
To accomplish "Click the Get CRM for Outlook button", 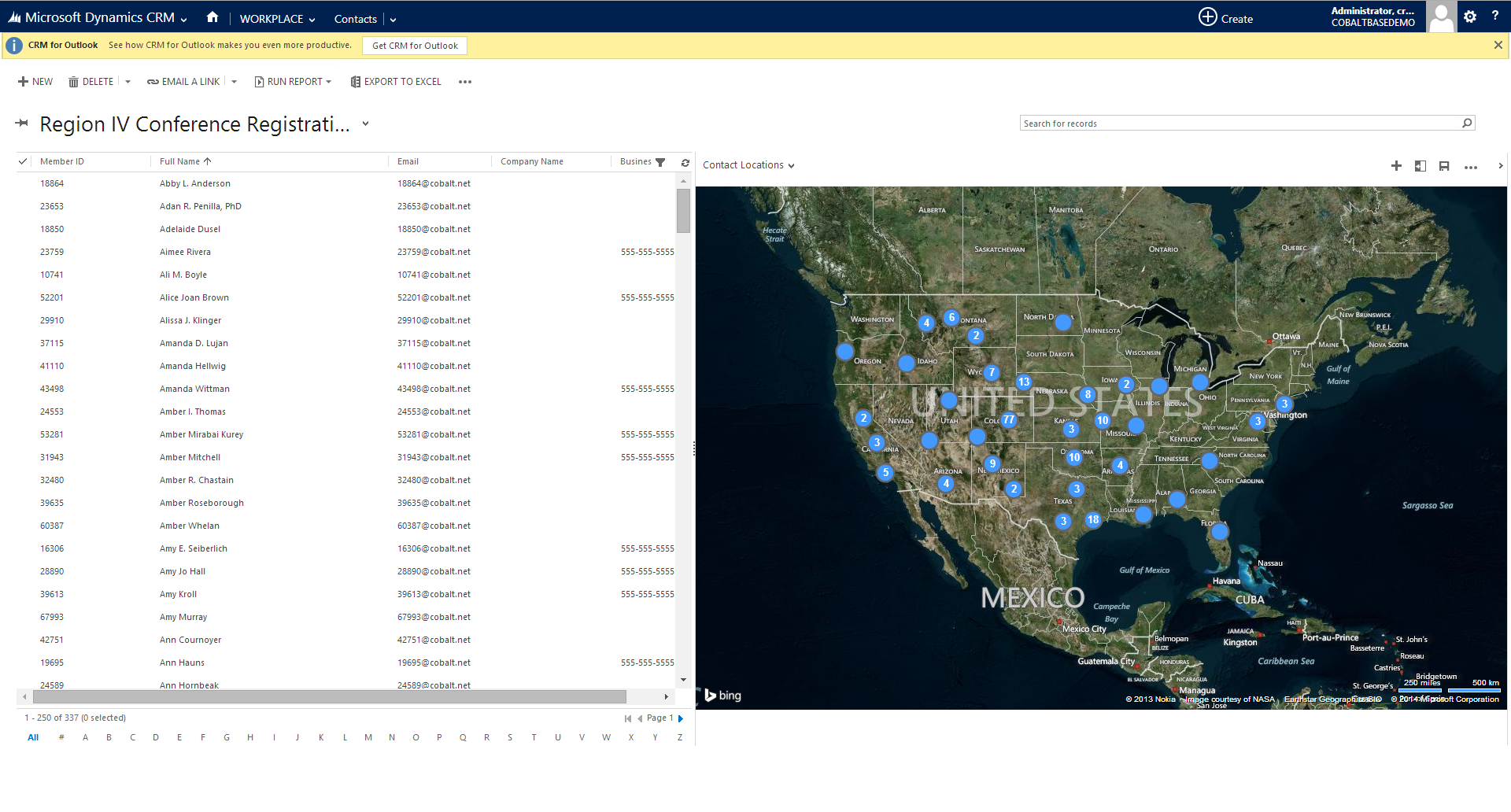I will coord(414,46).
